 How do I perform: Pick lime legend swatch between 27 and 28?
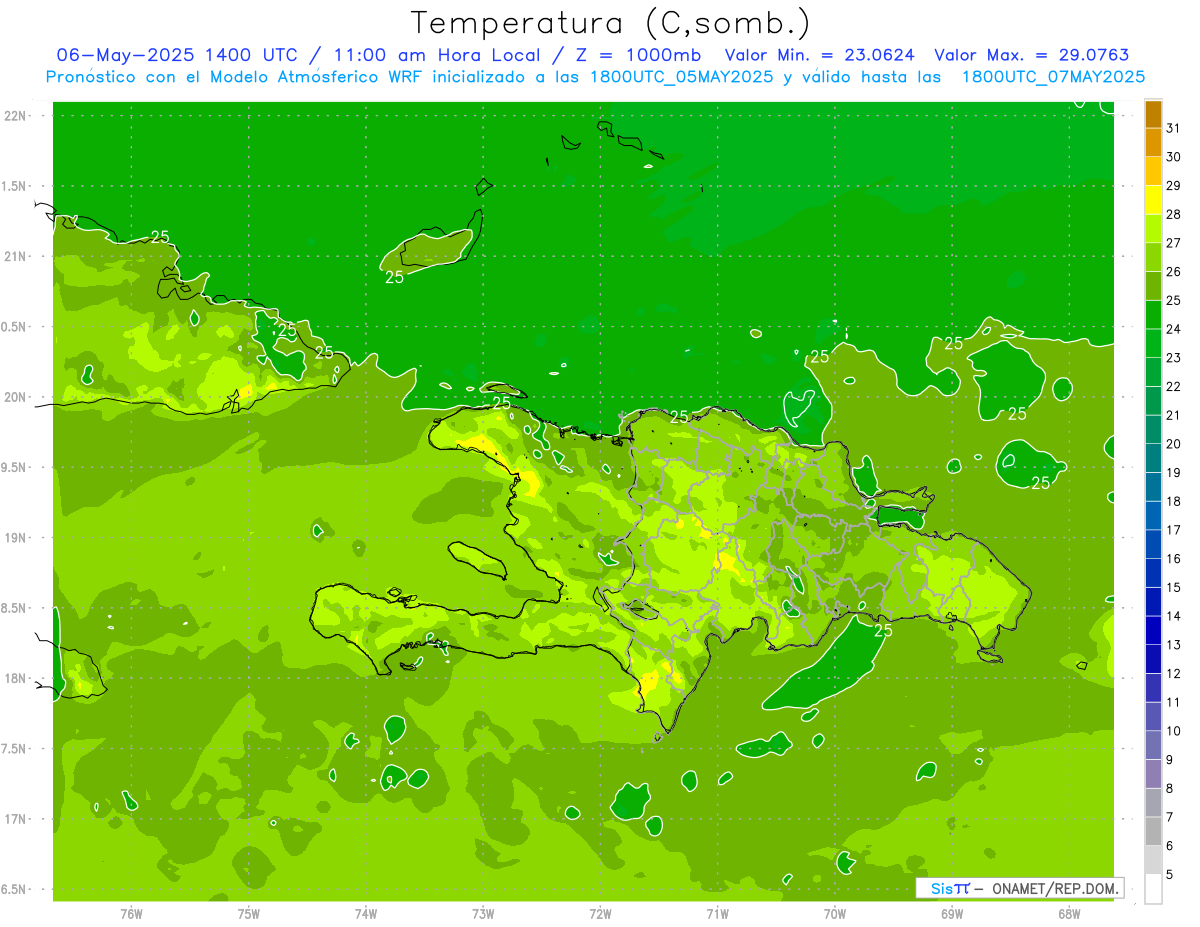1153,229
